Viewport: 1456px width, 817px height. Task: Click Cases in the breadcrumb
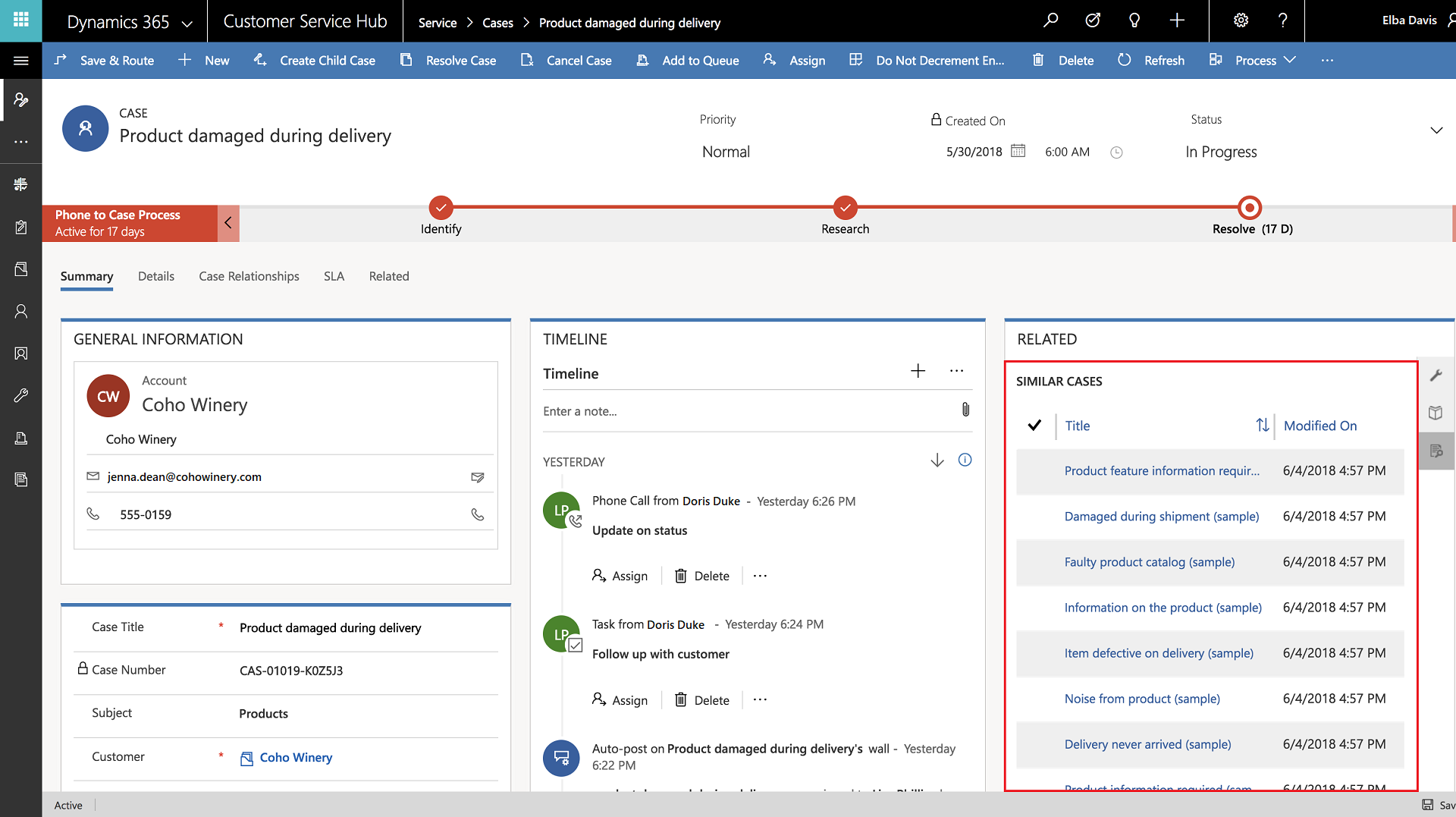[x=497, y=23]
